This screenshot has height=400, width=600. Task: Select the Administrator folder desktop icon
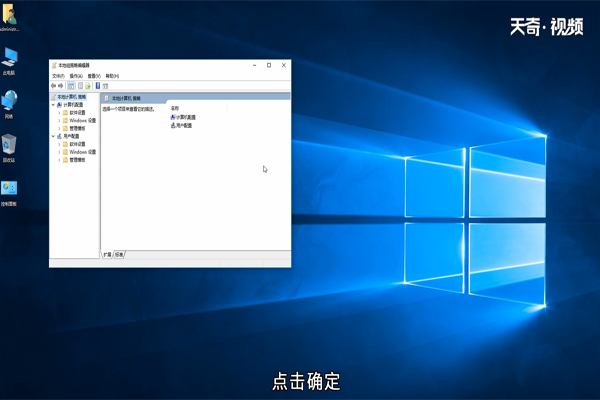(9, 17)
